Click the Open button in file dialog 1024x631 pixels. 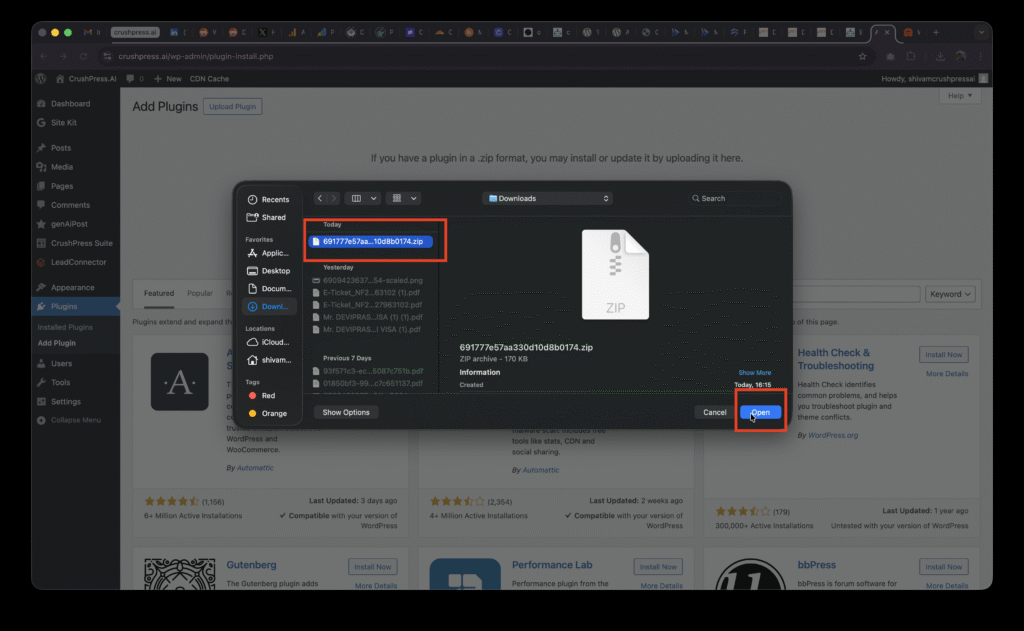coord(760,412)
